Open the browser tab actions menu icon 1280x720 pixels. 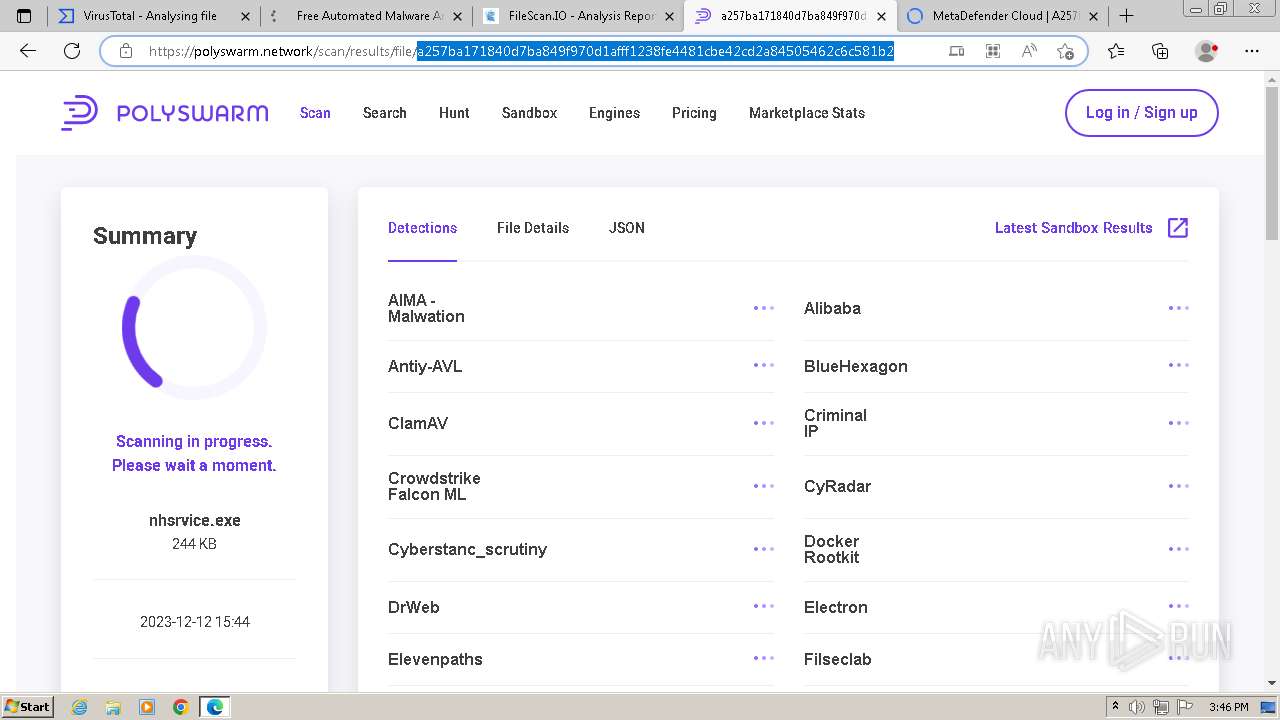pyautogui.click(x=24, y=16)
